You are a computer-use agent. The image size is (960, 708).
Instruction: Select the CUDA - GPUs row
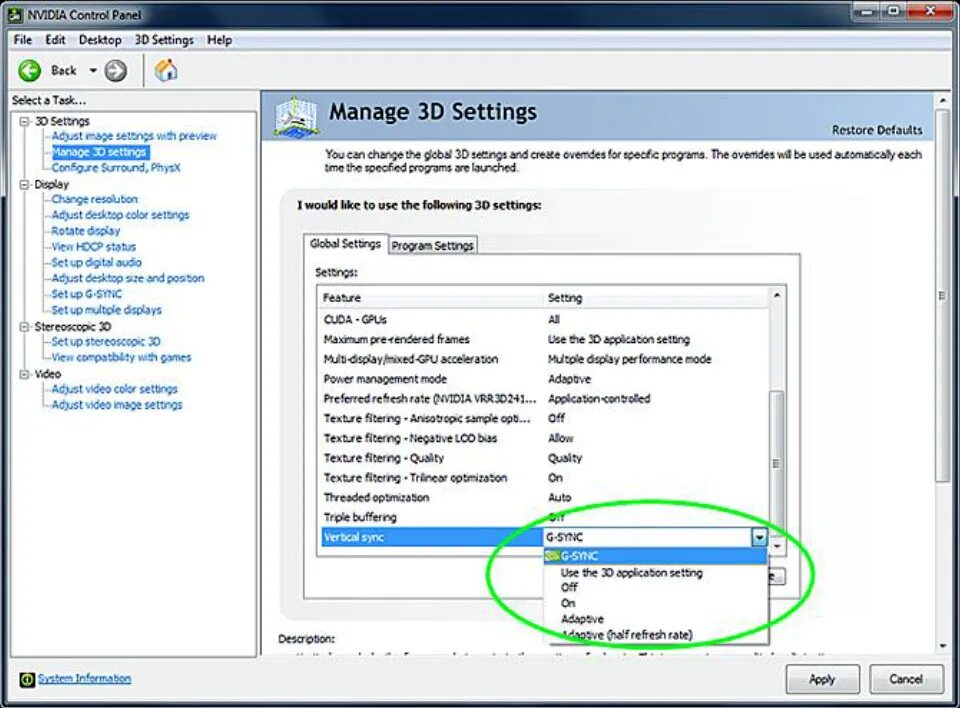pyautogui.click(x=545, y=320)
